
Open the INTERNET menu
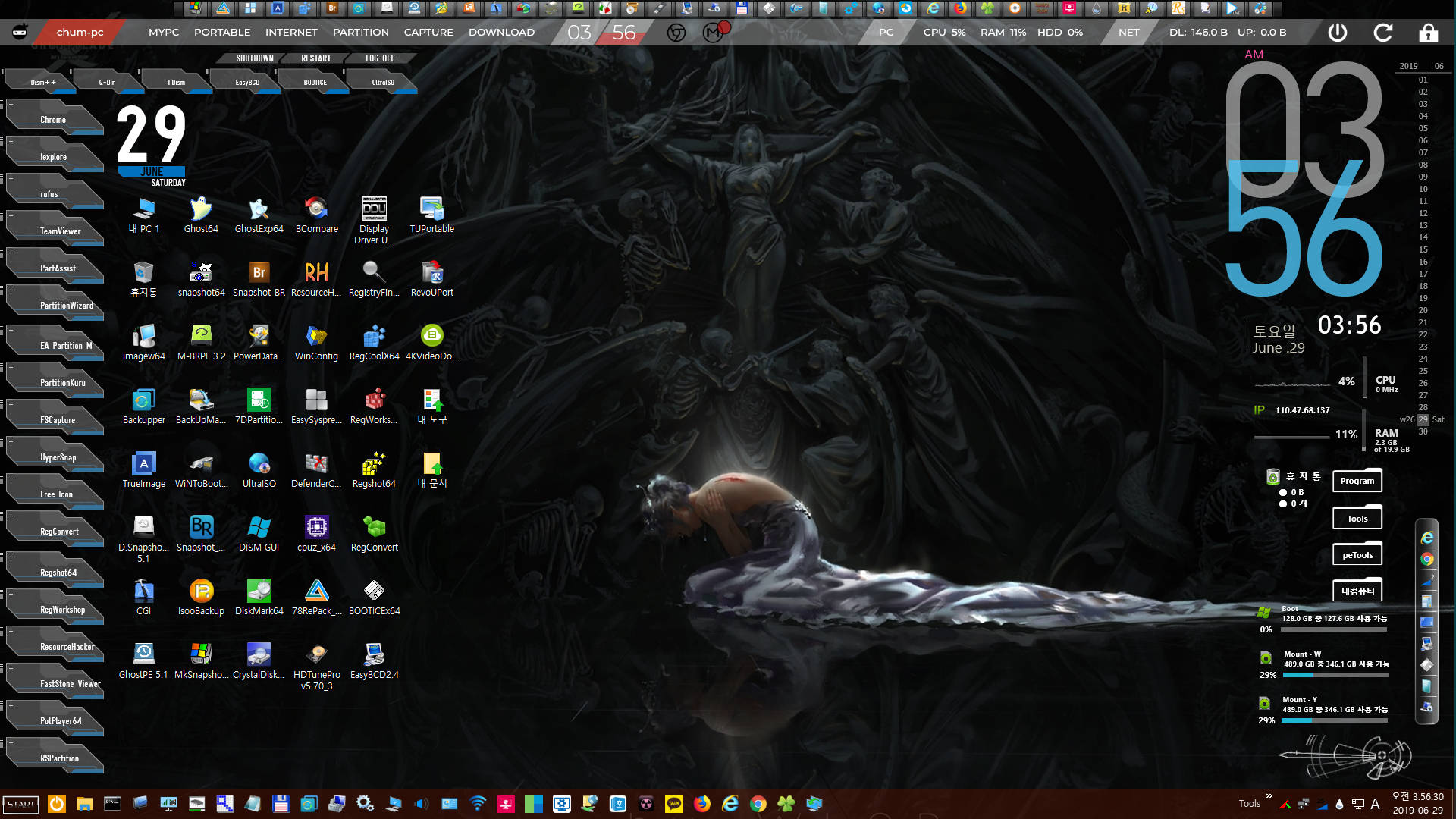(291, 32)
